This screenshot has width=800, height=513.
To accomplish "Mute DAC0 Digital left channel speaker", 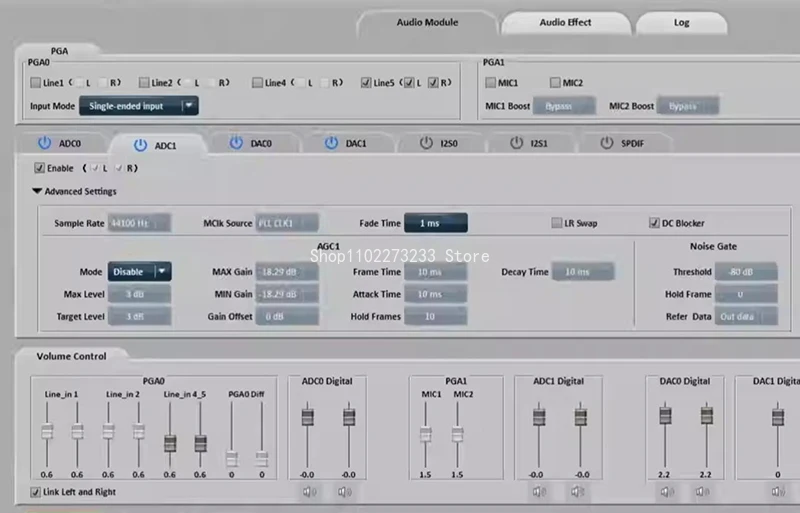I will point(666,492).
